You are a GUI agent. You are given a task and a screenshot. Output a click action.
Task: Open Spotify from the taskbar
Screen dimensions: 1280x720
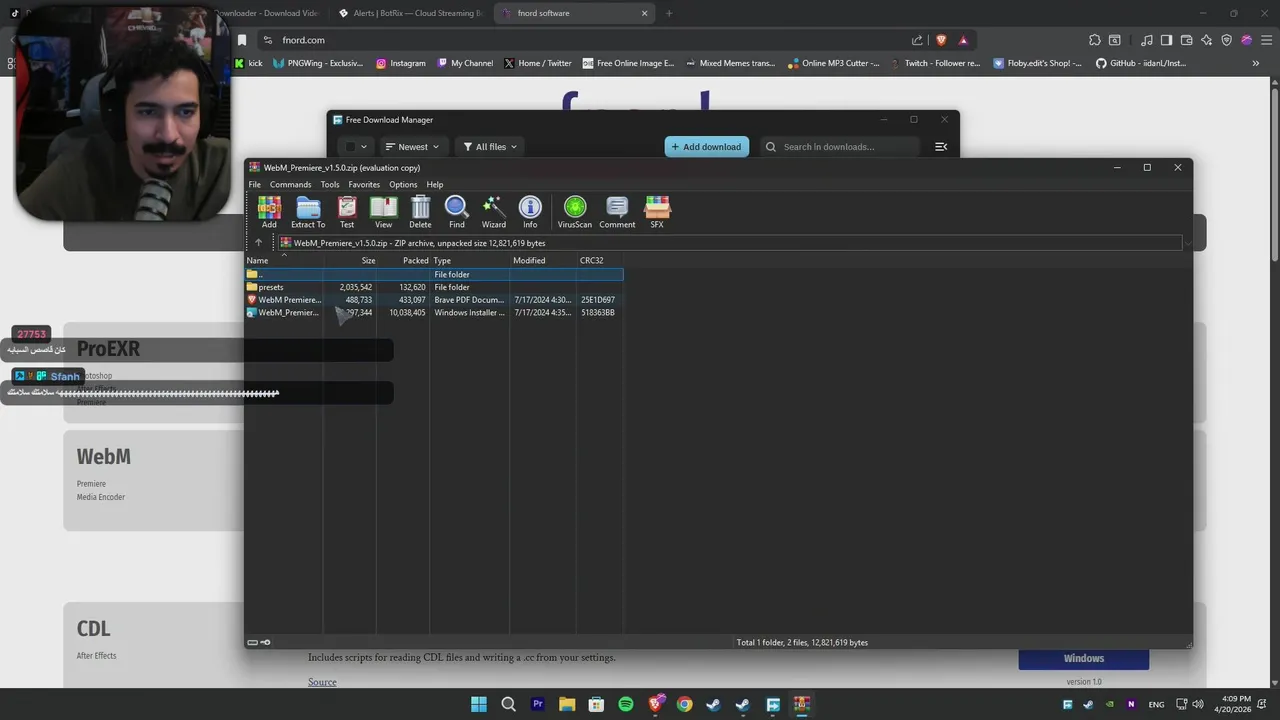[626, 704]
